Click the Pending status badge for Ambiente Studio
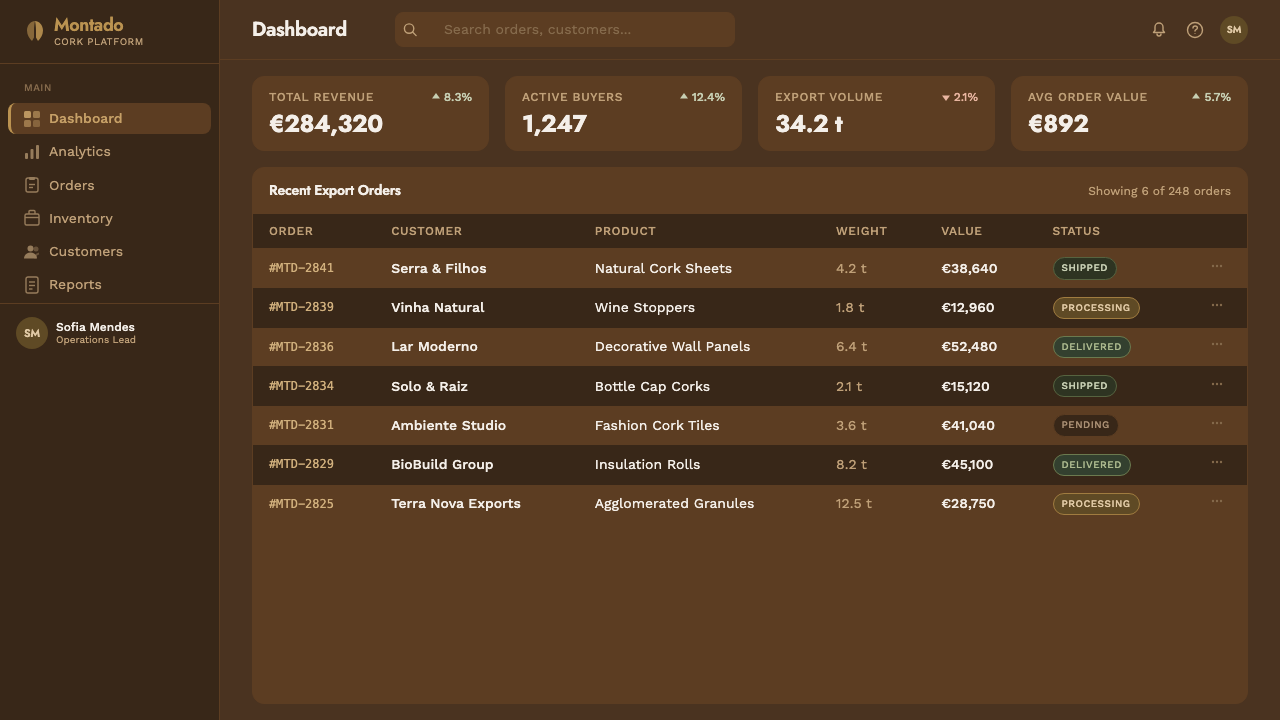The height and width of the screenshot is (720, 1280). pos(1085,425)
